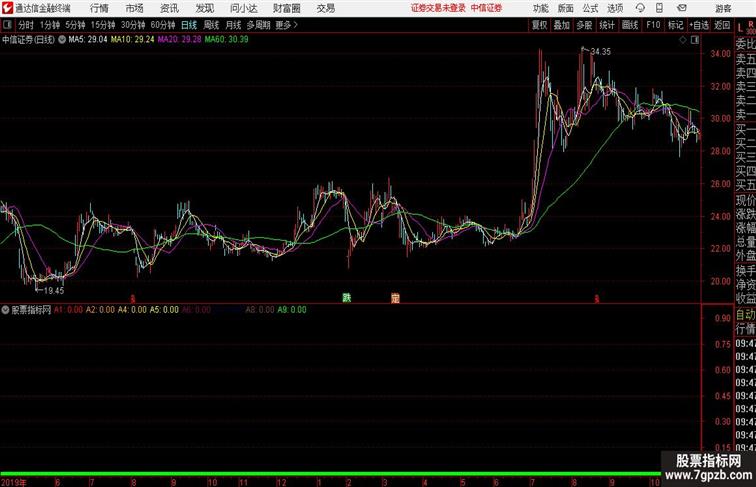Image resolution: width=756 pixels, height=487 pixels.
Task: Click the 多股 toolbar button
Action: [x=584, y=25]
